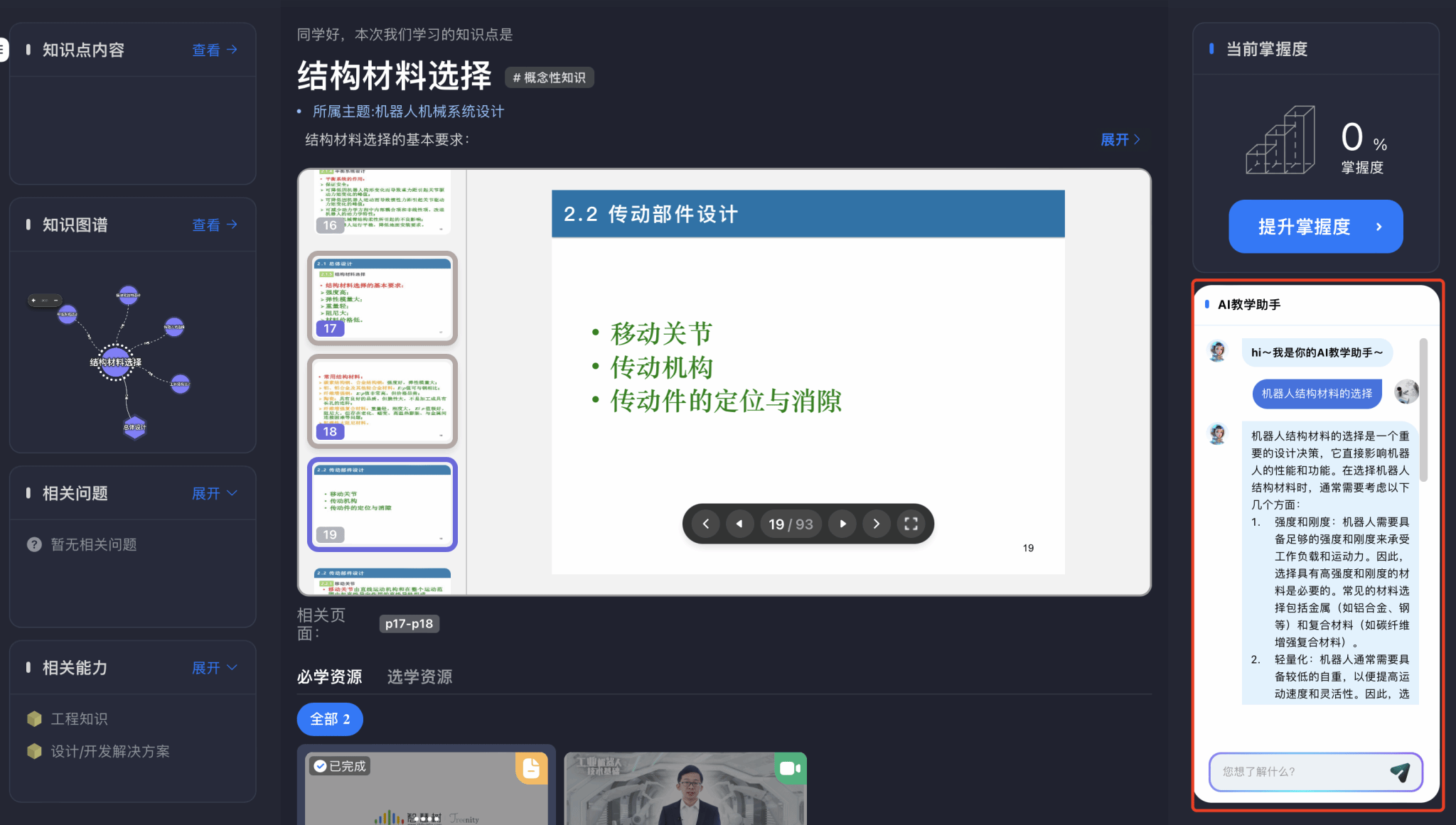The width and height of the screenshot is (1456, 825).
Task: Select the central 结构材料选择 graph node
Action: click(x=115, y=362)
